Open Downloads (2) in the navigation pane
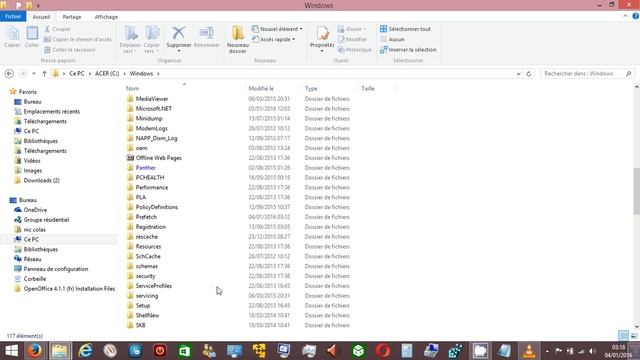 pyautogui.click(x=41, y=180)
